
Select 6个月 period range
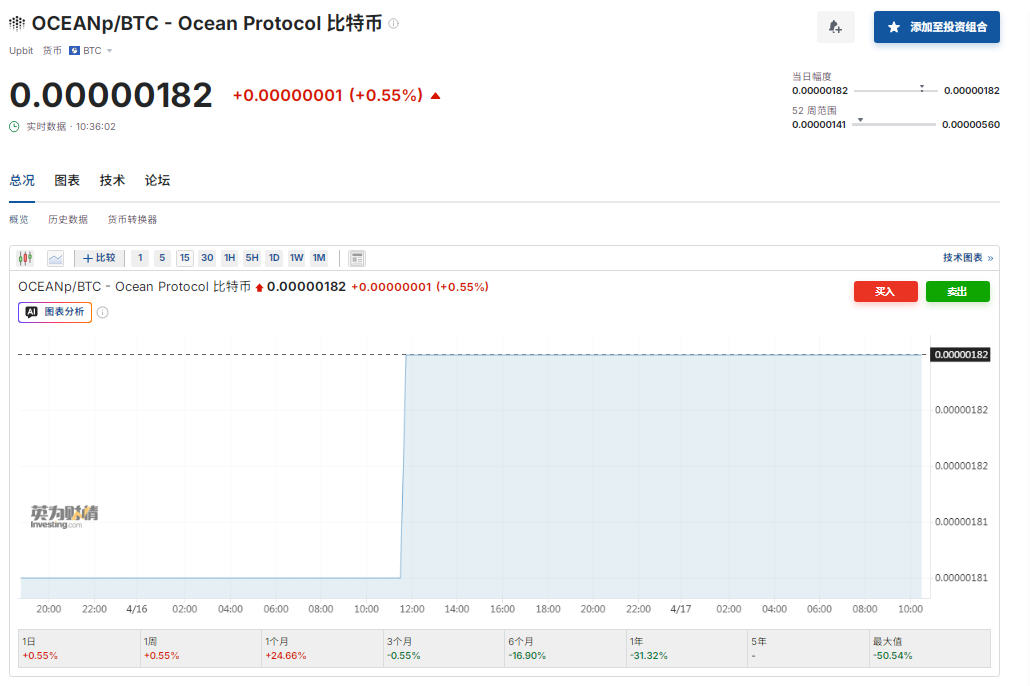[x=565, y=649]
